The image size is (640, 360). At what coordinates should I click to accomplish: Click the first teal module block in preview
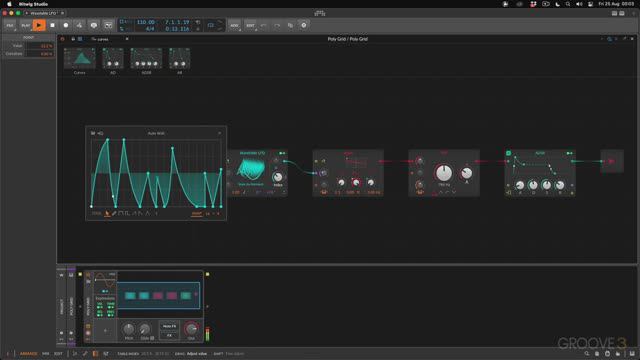coord(130,296)
